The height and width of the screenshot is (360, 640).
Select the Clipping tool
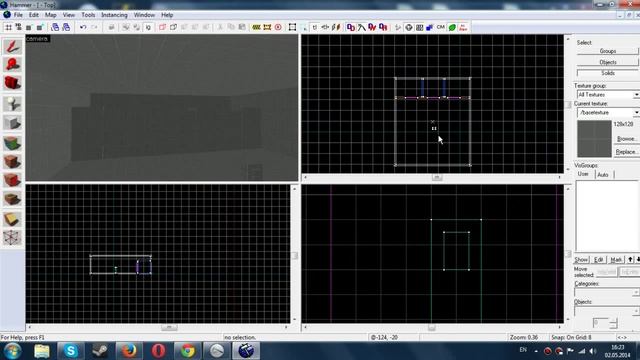coord(13,219)
